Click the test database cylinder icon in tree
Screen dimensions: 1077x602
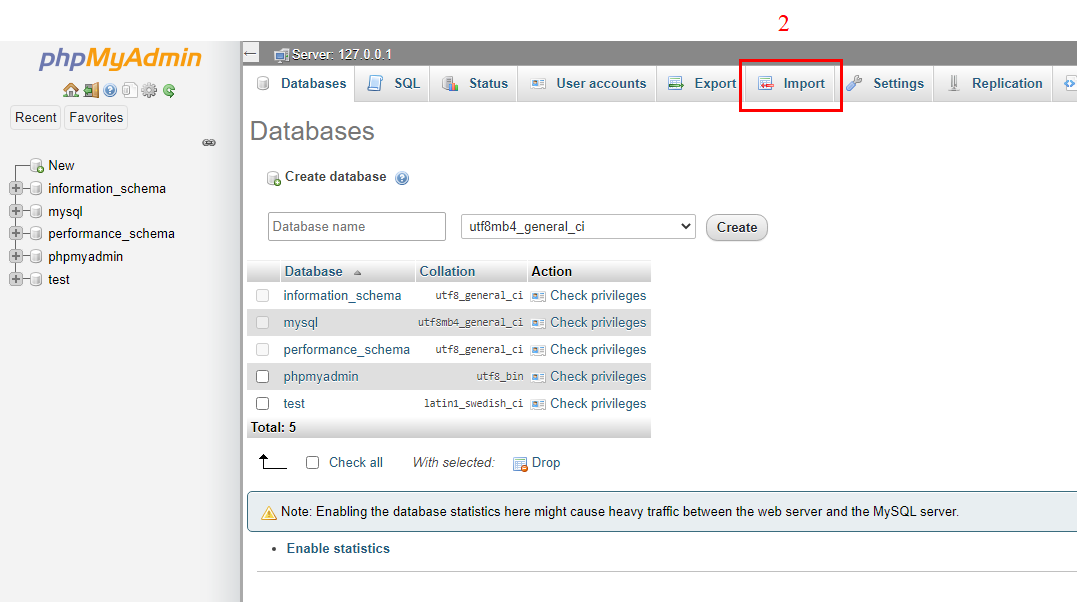click(36, 279)
